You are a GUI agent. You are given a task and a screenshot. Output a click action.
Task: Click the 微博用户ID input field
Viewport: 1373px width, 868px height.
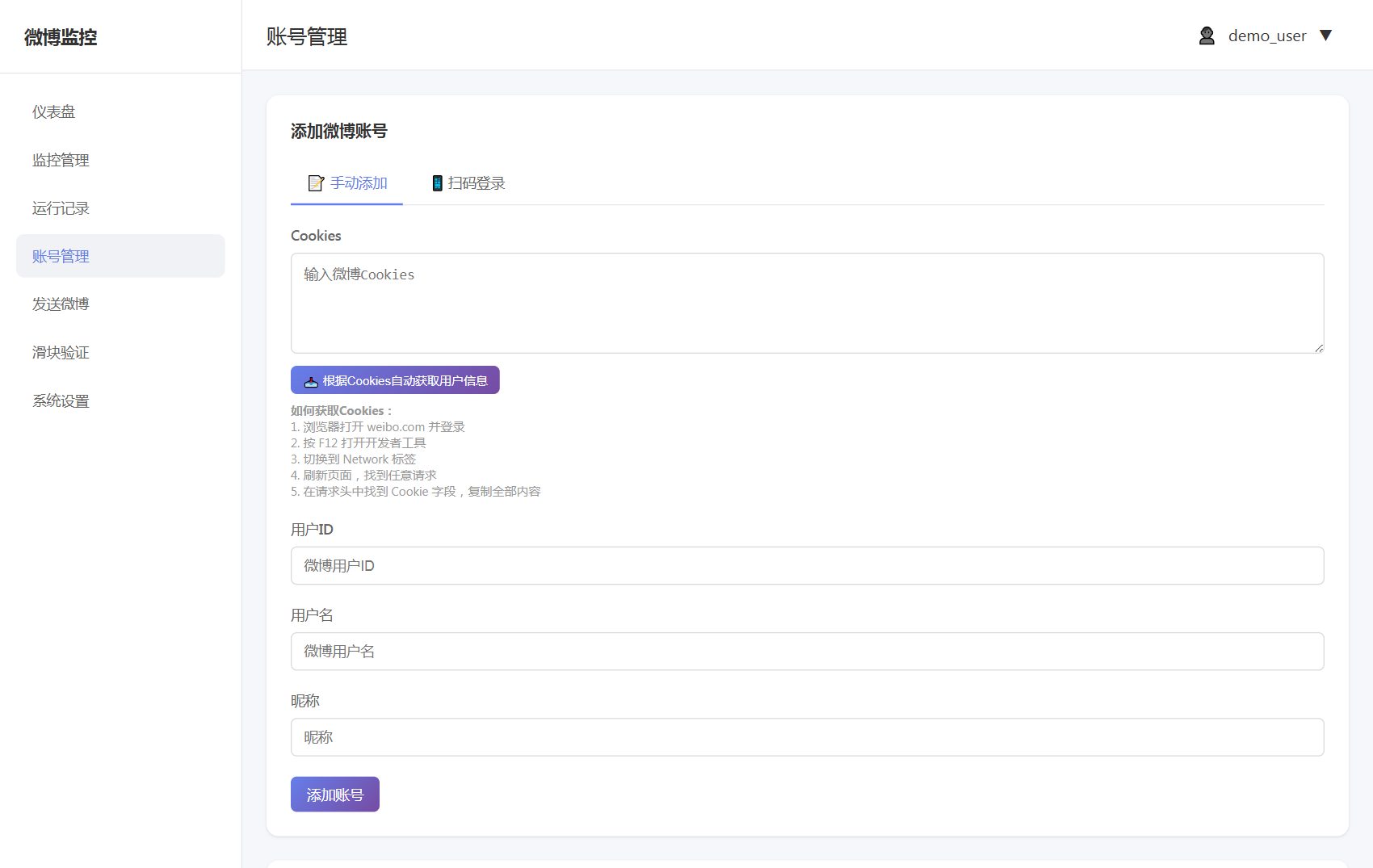pos(807,566)
